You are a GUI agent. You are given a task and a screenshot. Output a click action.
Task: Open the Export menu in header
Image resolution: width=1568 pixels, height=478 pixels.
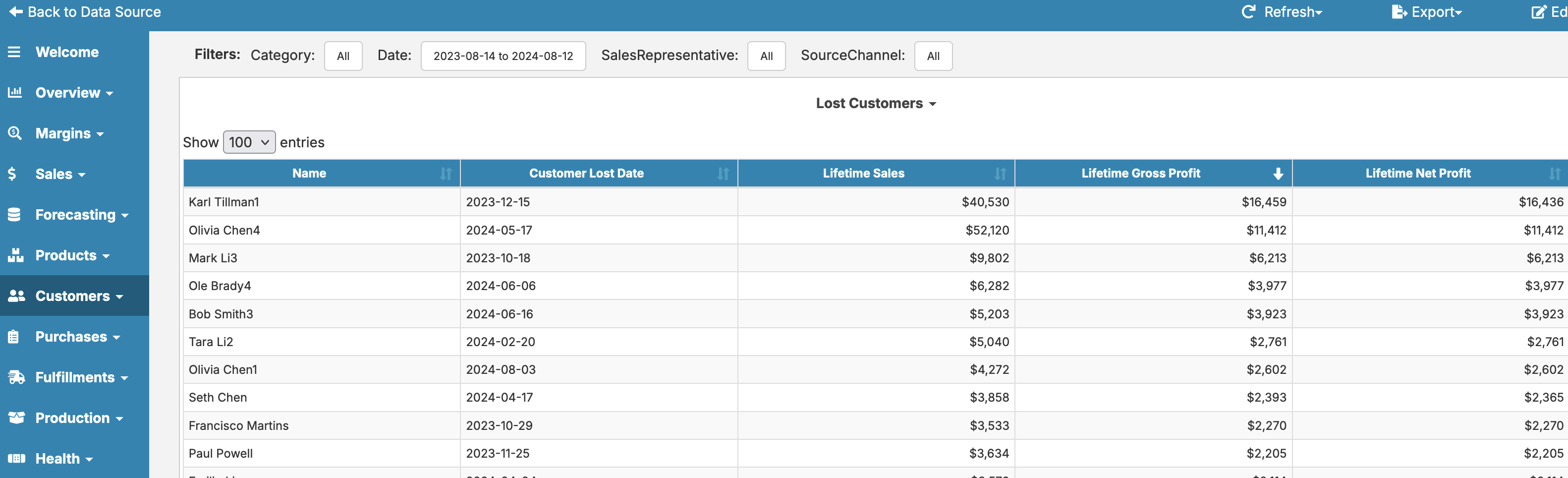click(1426, 12)
